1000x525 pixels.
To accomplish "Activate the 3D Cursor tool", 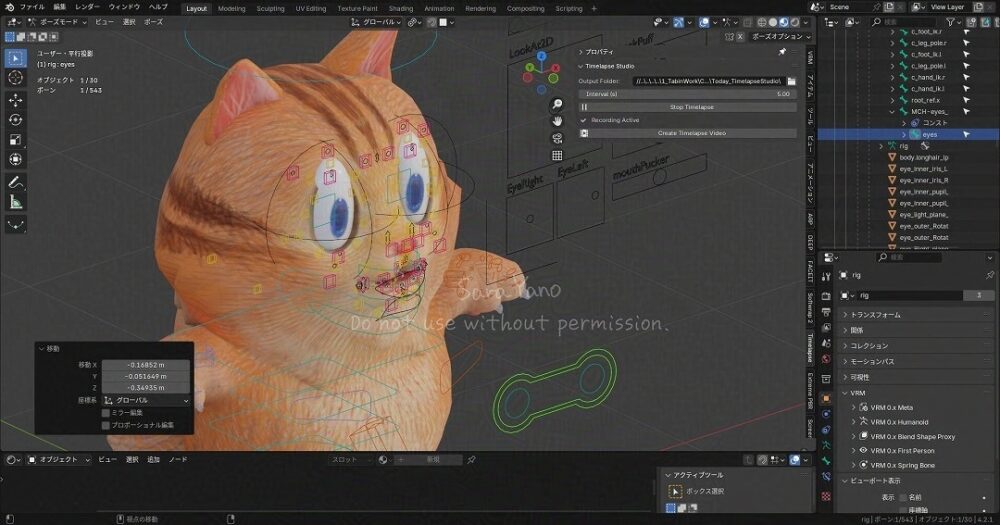I will point(16,78).
